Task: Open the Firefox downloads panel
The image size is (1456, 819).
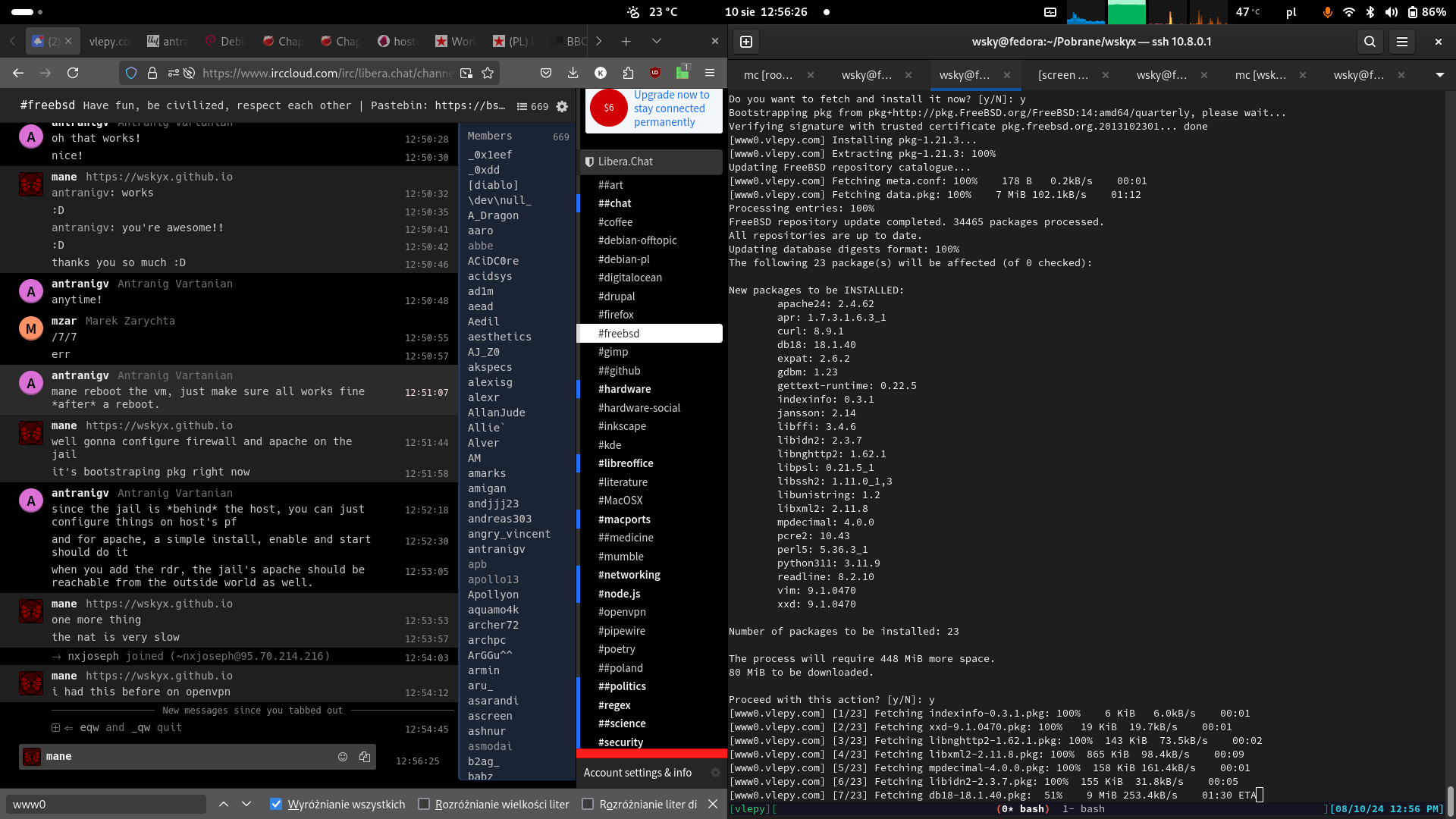Action: coord(573,73)
